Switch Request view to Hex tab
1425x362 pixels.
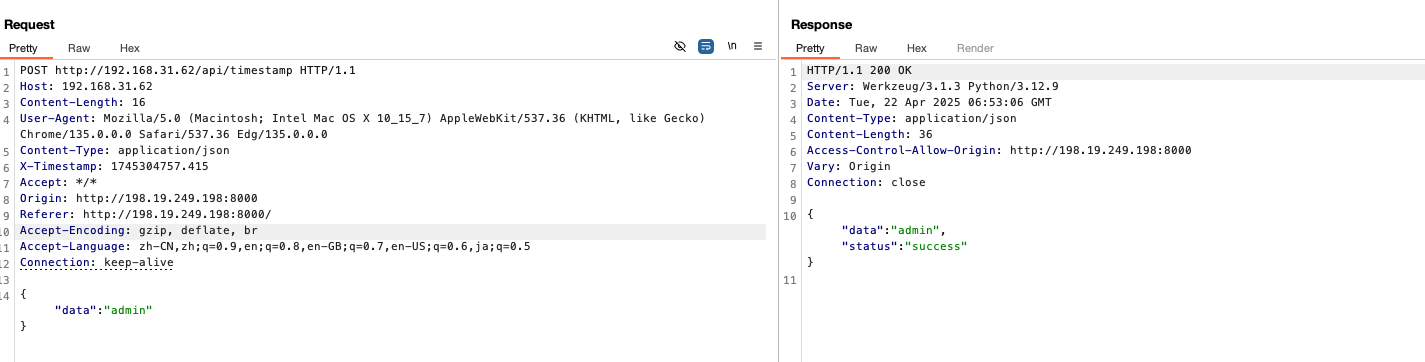pos(130,48)
